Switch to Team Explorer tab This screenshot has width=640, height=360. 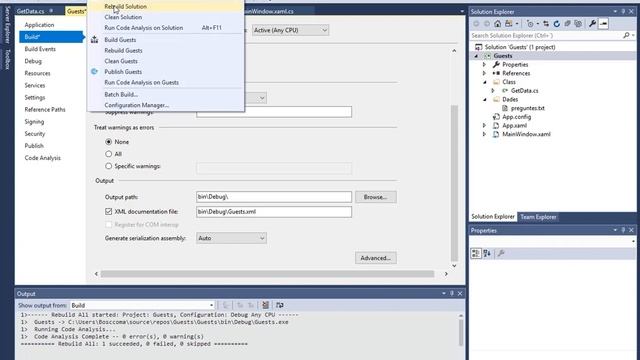(x=538, y=217)
